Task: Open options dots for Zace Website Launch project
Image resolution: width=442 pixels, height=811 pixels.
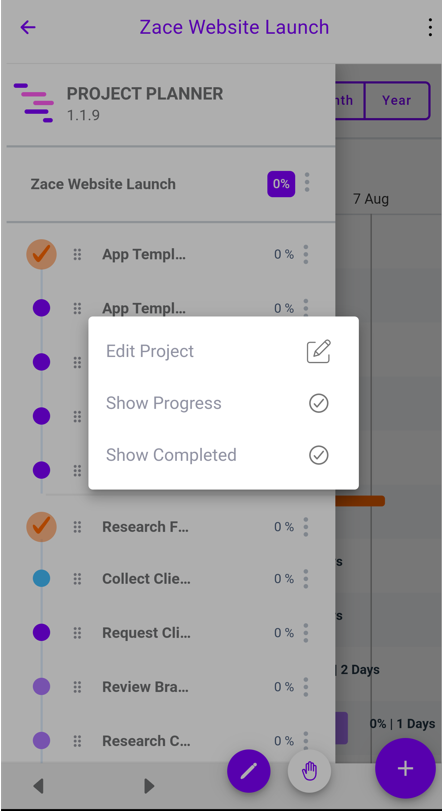Action: click(307, 183)
